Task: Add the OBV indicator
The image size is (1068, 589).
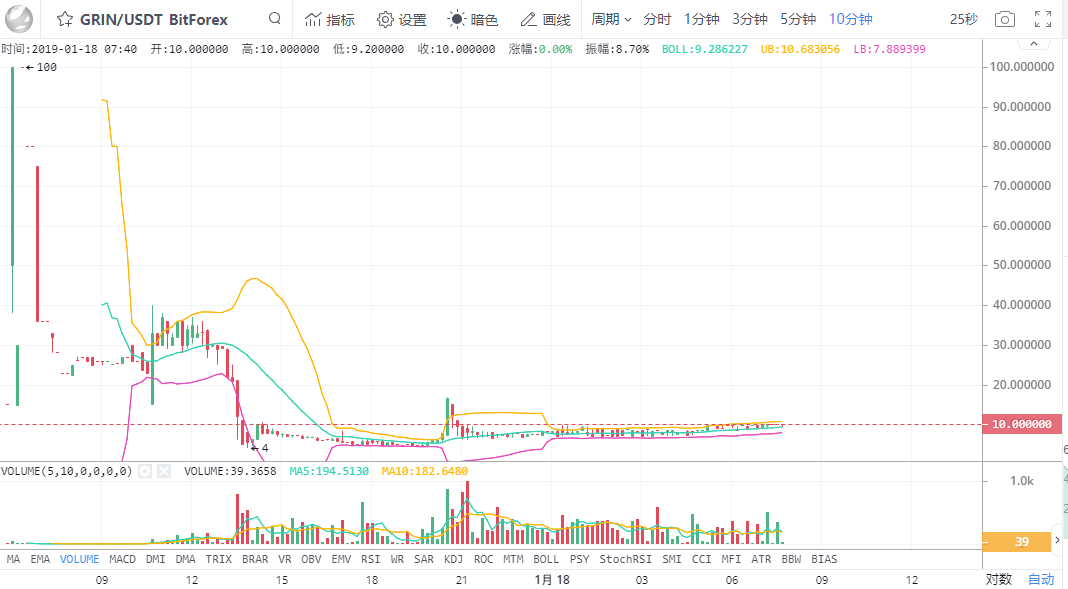Action: pos(311,559)
